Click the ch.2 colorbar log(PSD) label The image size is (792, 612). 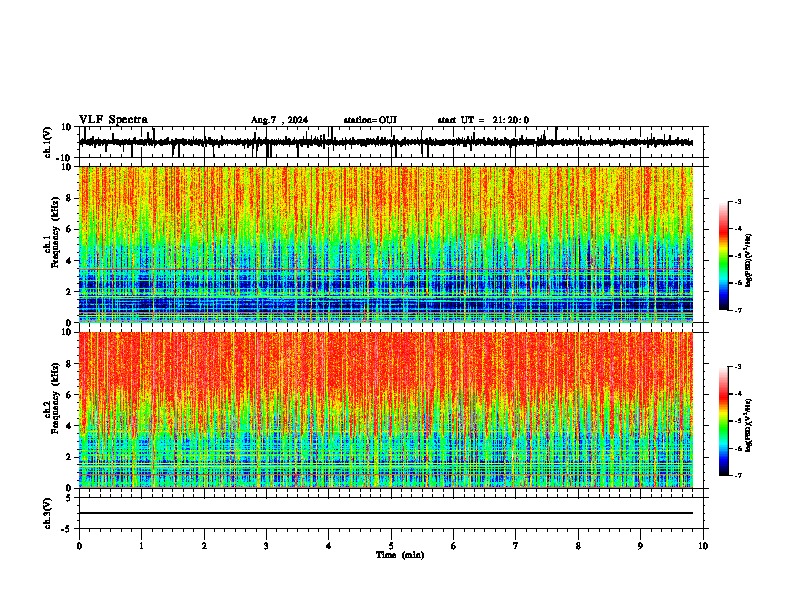(x=749, y=425)
